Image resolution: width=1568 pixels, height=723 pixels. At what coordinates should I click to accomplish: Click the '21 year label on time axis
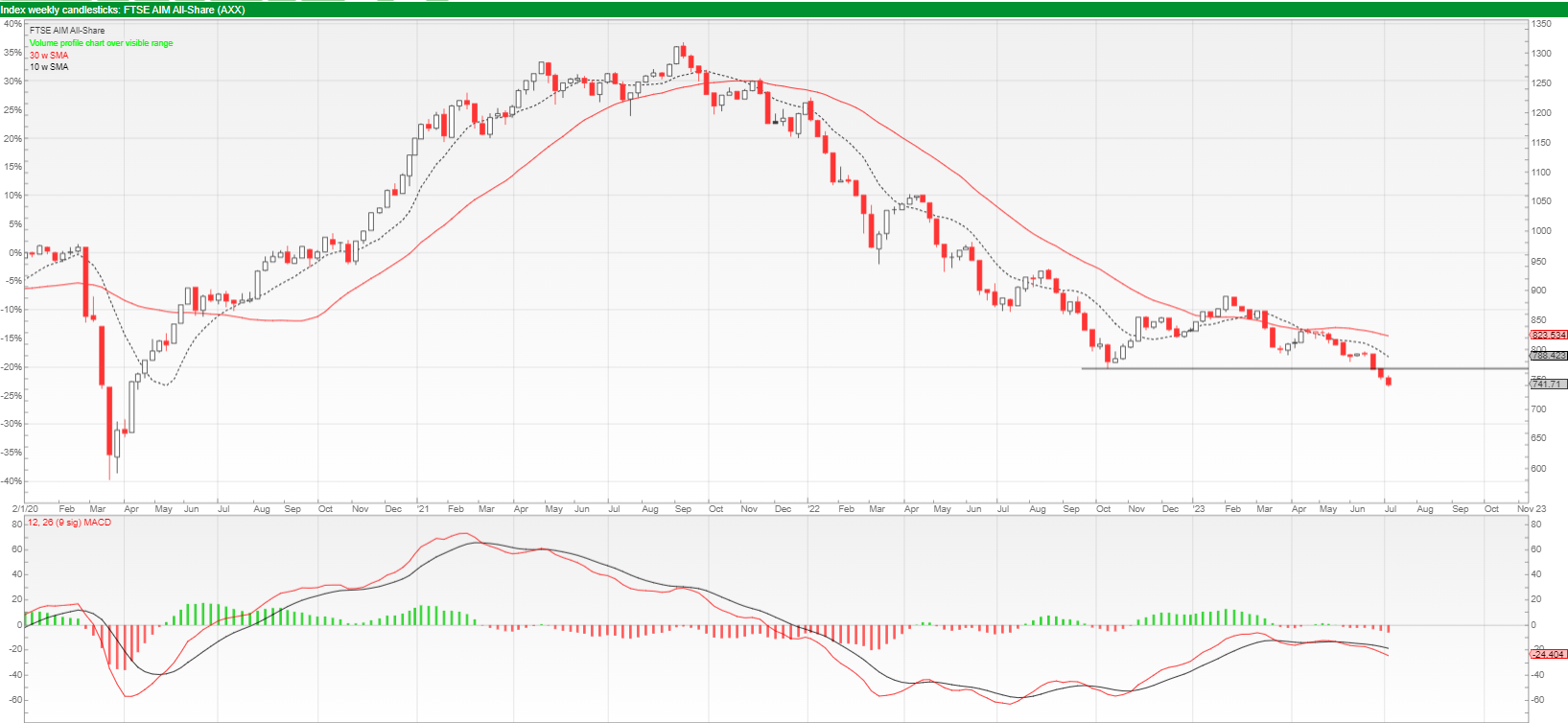[x=423, y=509]
